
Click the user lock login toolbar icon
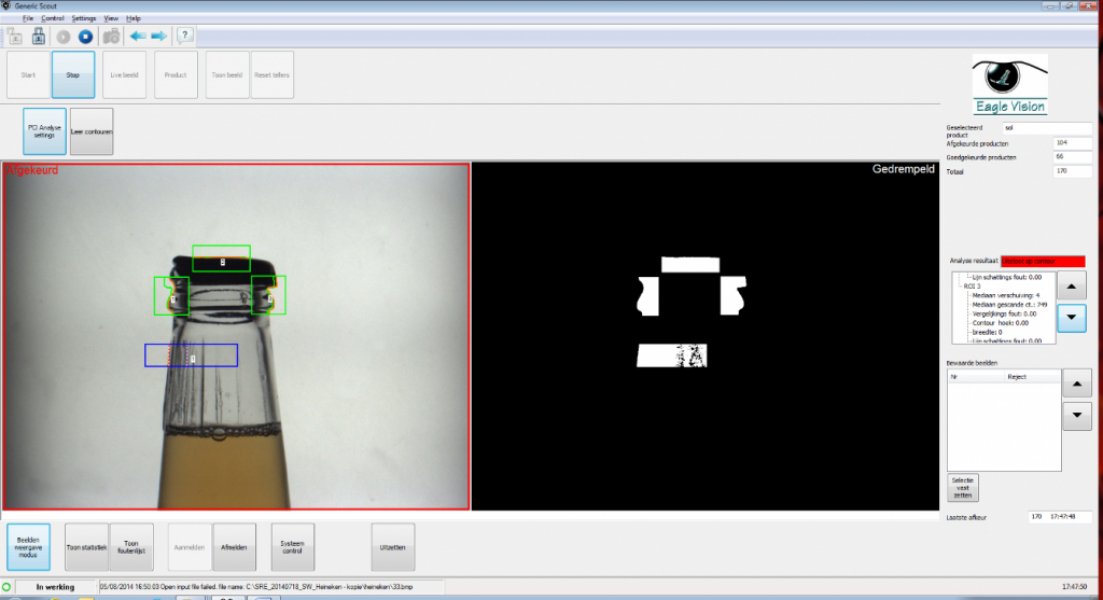coord(38,36)
